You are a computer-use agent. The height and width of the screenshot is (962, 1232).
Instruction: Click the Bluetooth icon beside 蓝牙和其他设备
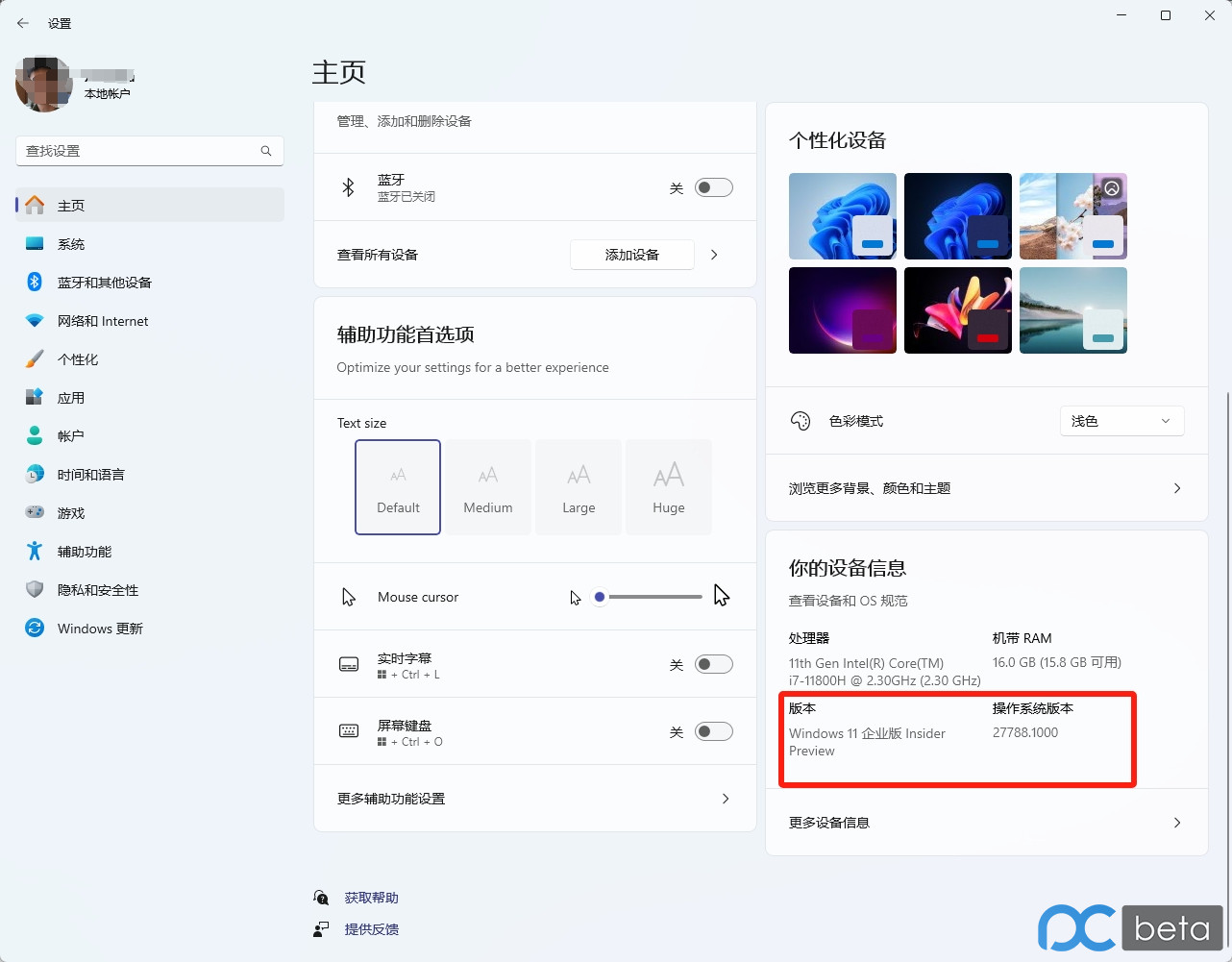[x=35, y=282]
